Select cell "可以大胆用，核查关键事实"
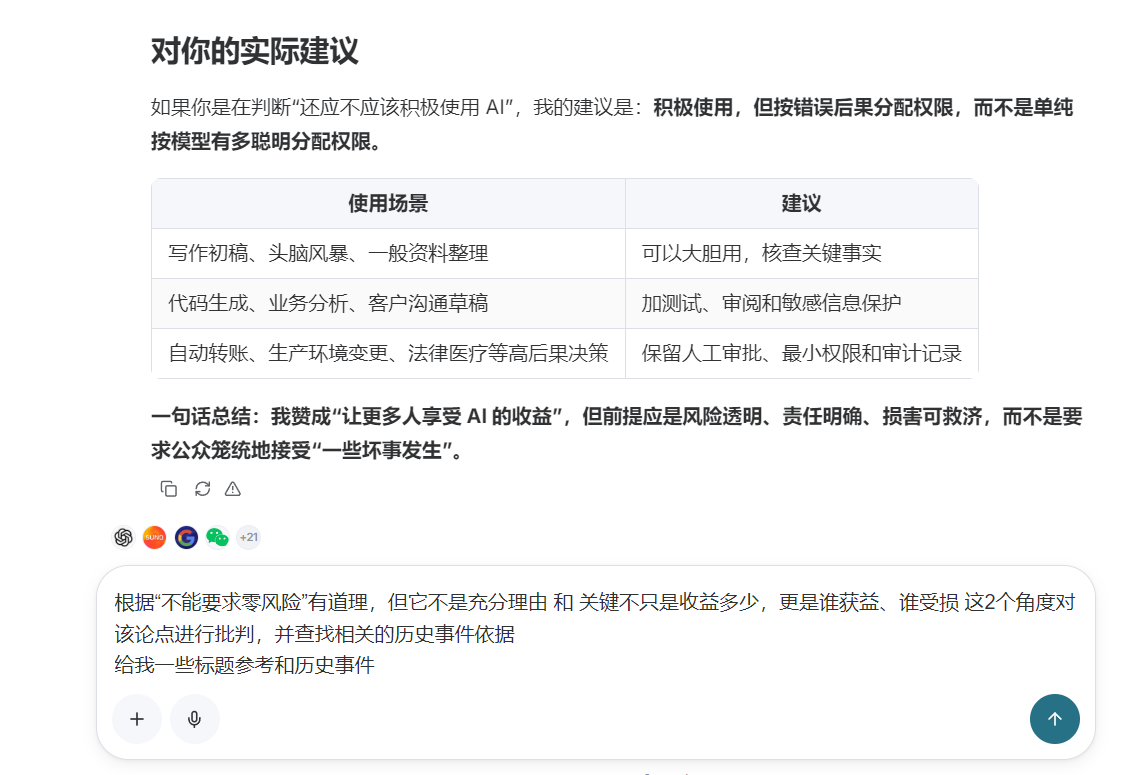 click(802, 254)
